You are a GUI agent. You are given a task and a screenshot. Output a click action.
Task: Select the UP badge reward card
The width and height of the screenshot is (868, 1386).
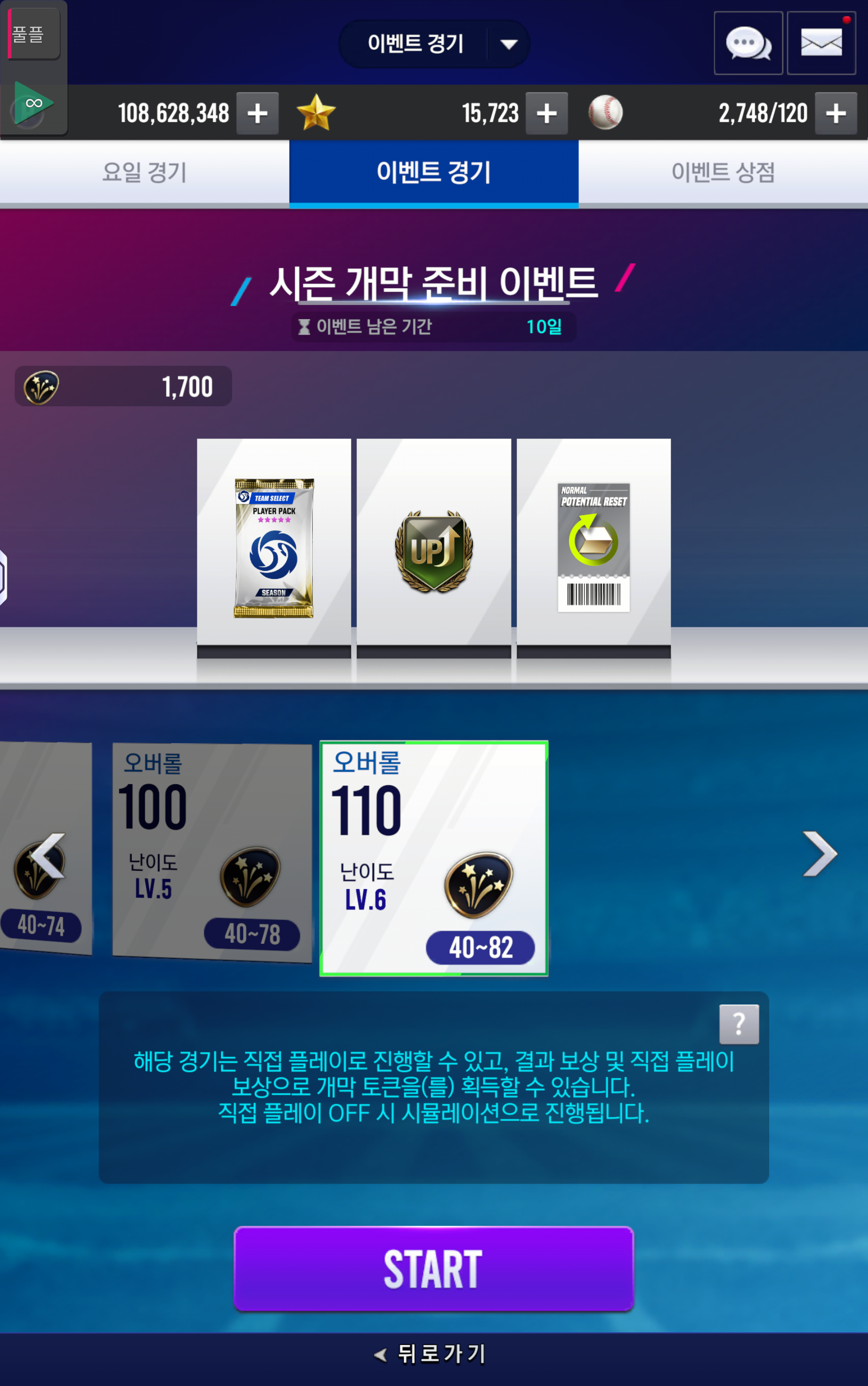[x=434, y=548]
